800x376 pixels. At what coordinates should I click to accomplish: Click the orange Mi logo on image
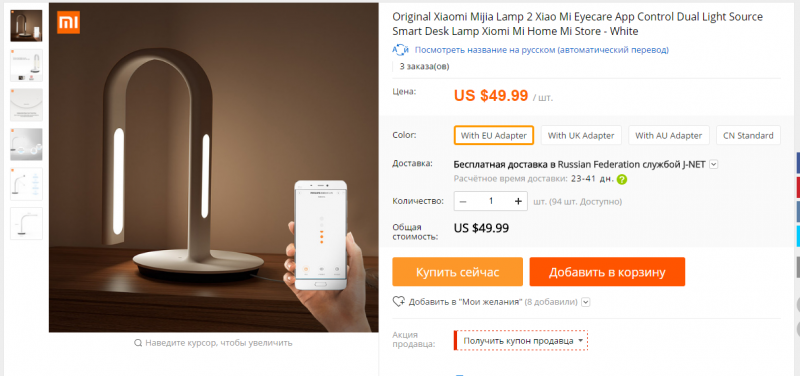coord(68,22)
